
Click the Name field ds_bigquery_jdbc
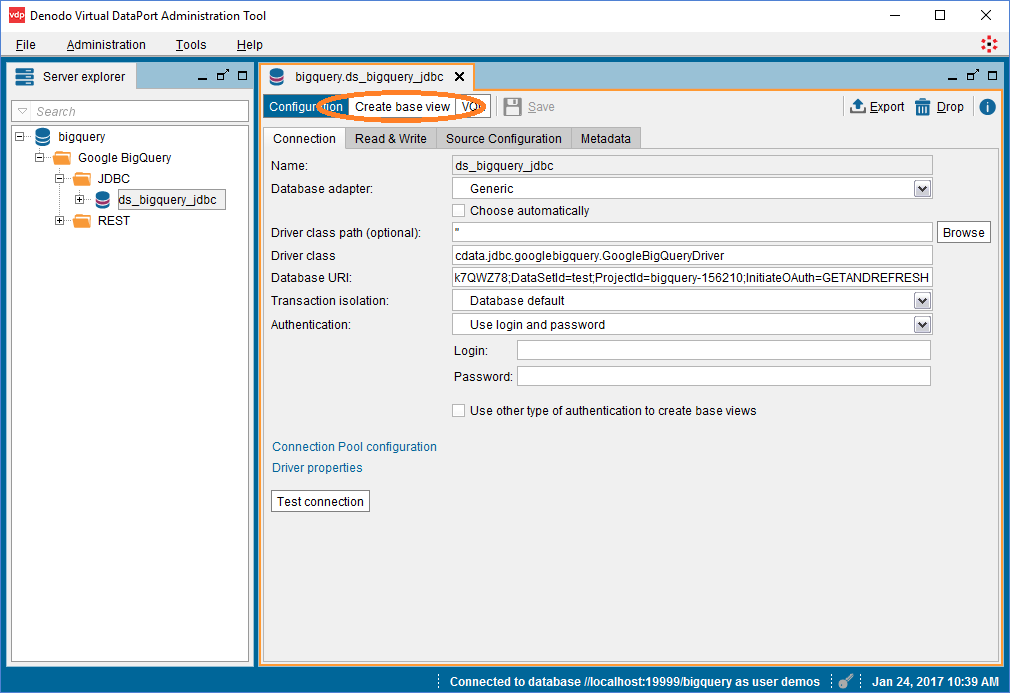(692, 166)
